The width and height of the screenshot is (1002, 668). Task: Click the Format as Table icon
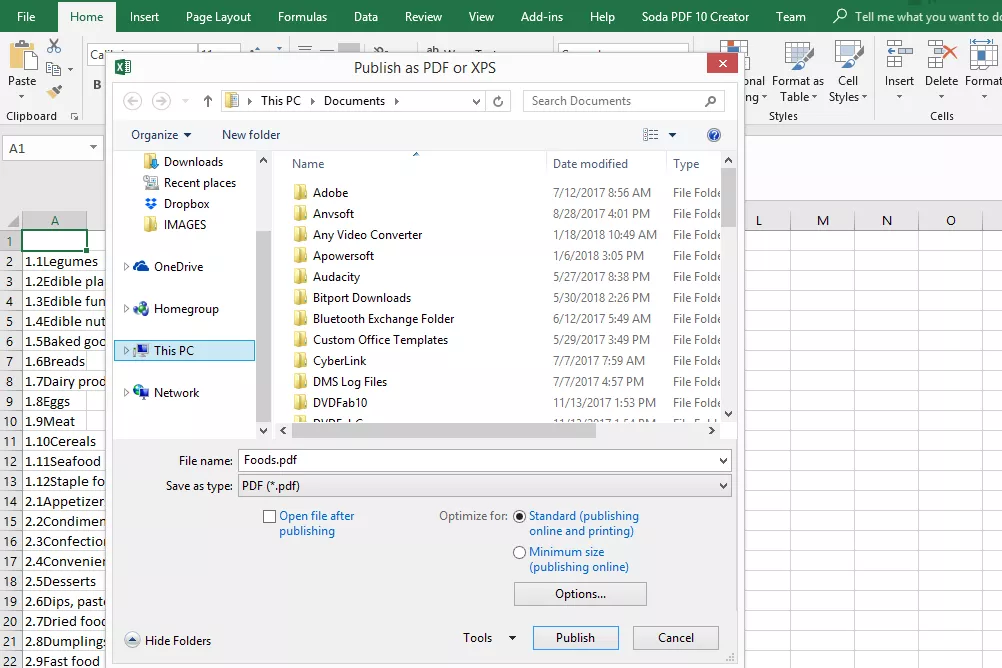click(797, 57)
